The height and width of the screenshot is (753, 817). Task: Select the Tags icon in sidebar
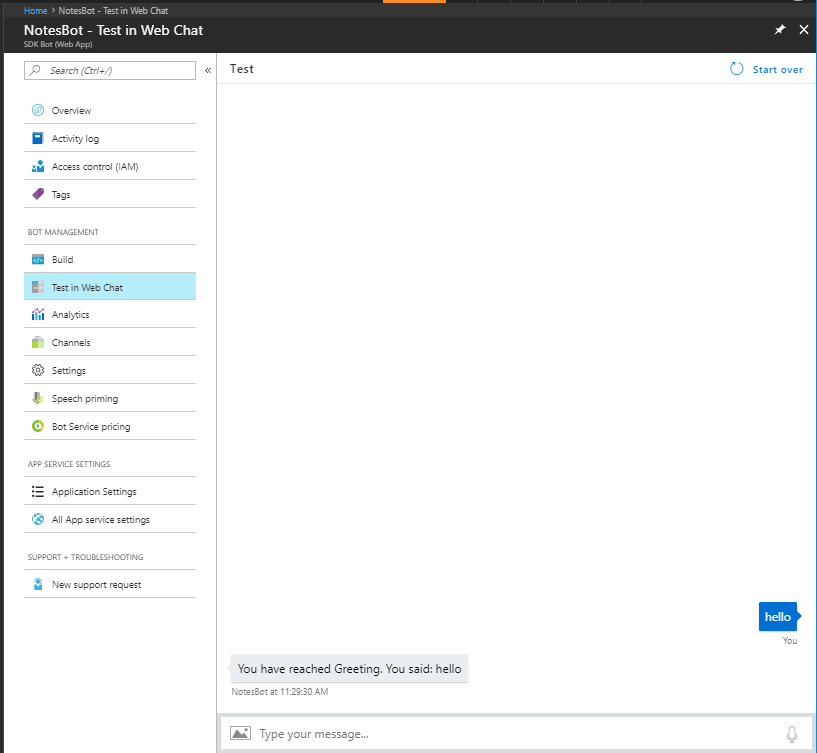pyautogui.click(x=36, y=194)
